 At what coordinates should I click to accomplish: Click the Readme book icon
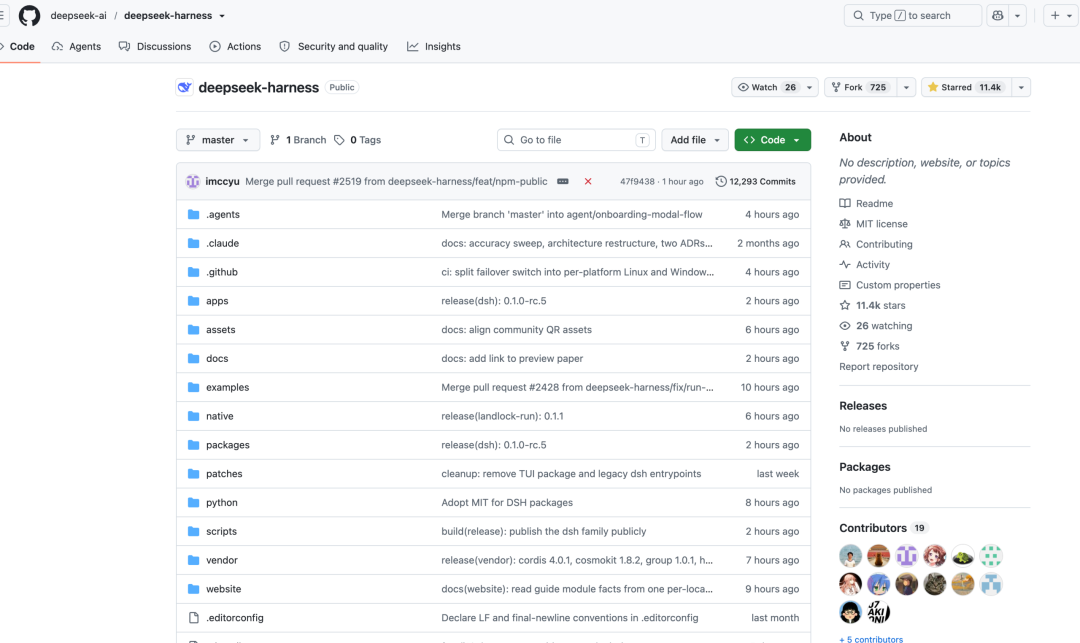pos(844,203)
